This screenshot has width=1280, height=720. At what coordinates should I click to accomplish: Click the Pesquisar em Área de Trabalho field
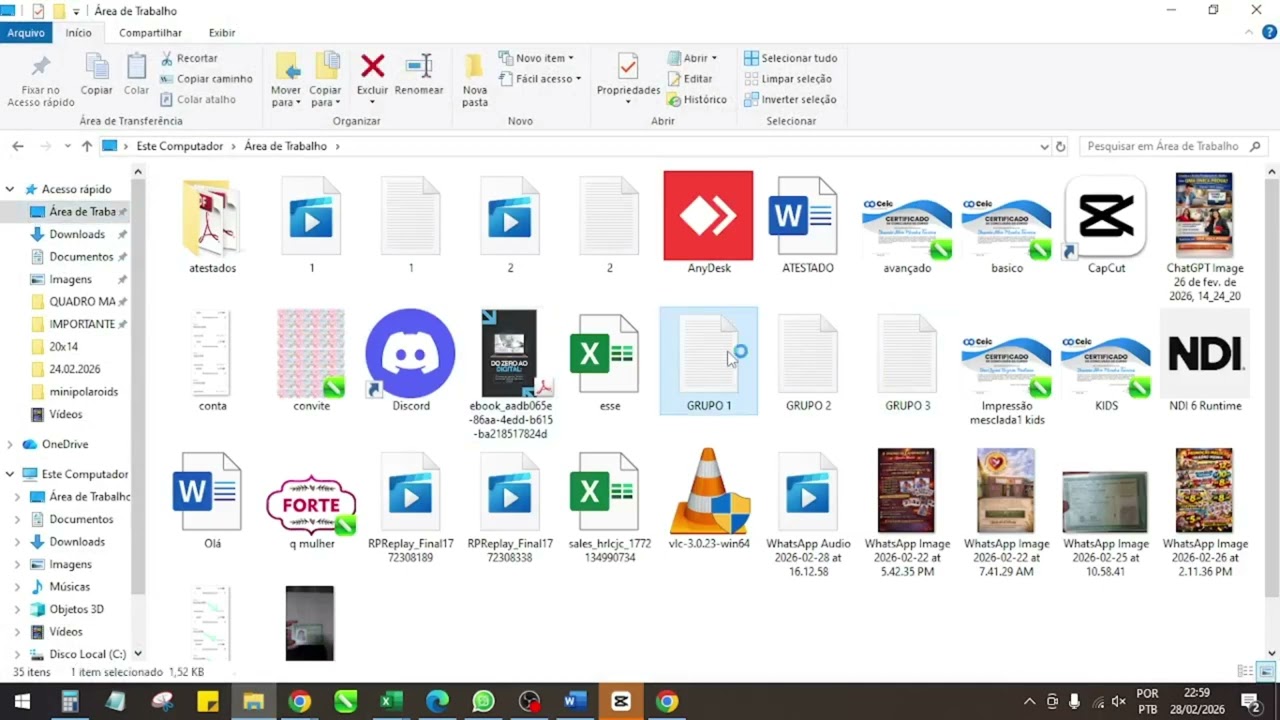pos(1175,146)
